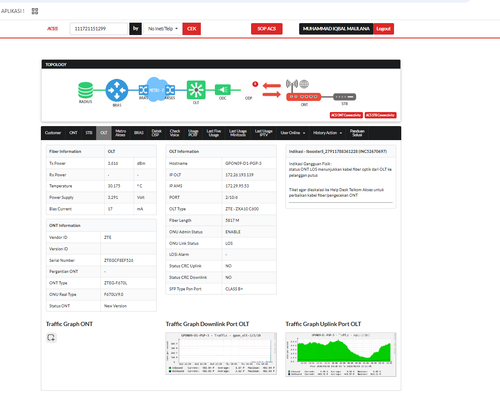This screenshot has height=393, width=500.
Task: Open the Metro Akses tab
Action: (x=120, y=133)
